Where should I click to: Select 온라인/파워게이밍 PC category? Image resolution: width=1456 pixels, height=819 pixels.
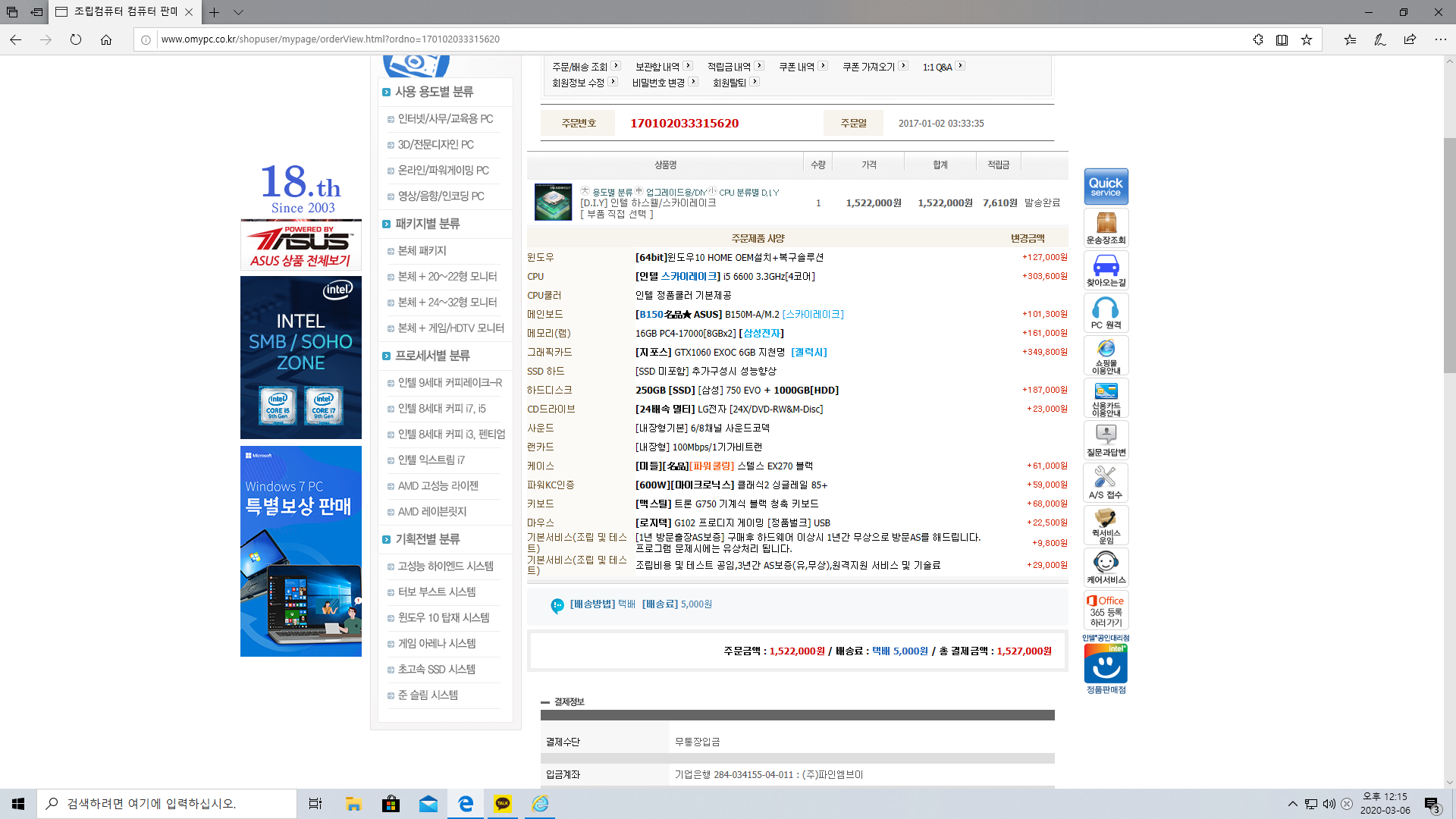[x=444, y=171]
